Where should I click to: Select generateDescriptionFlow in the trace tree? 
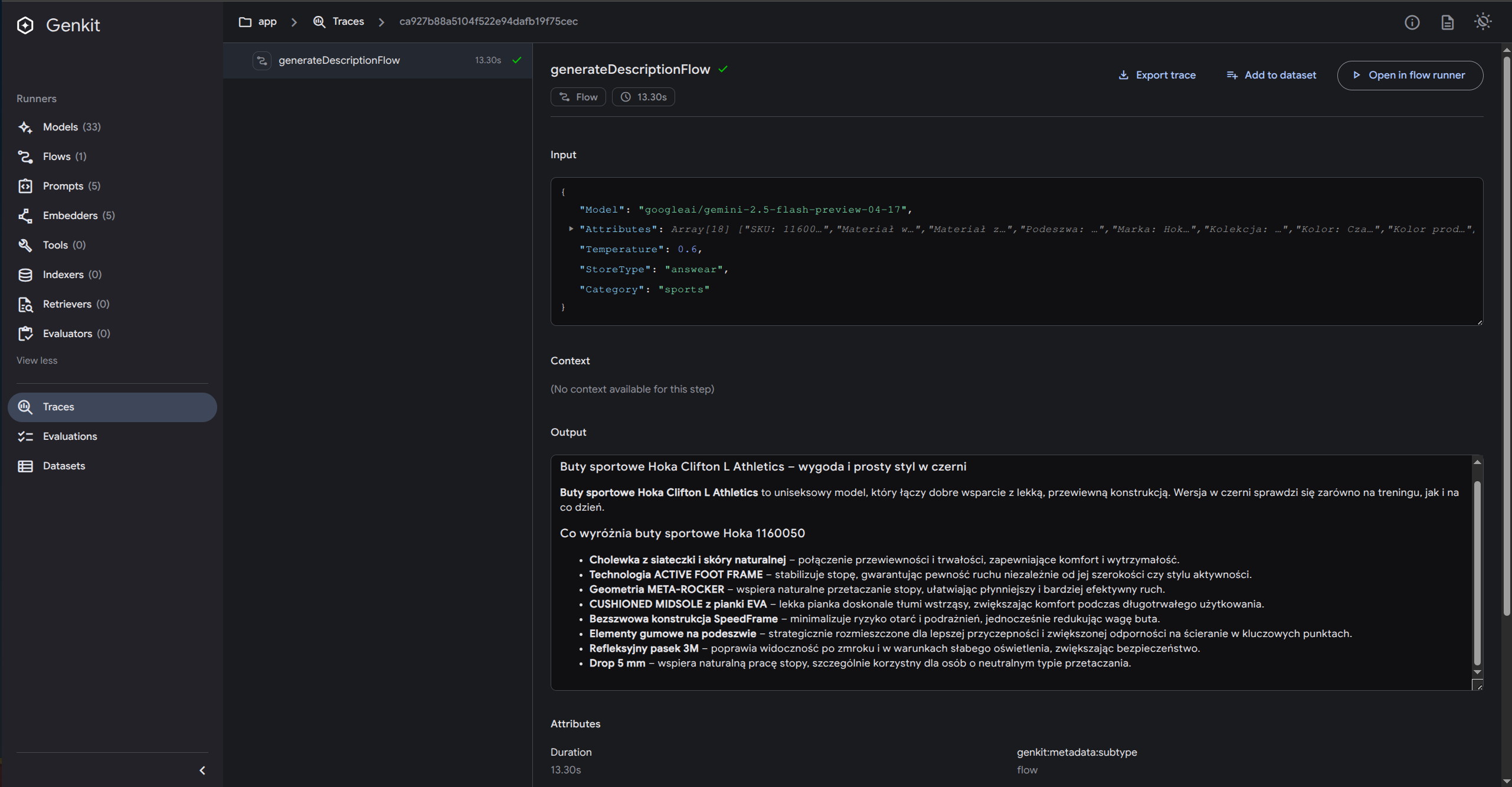click(339, 60)
